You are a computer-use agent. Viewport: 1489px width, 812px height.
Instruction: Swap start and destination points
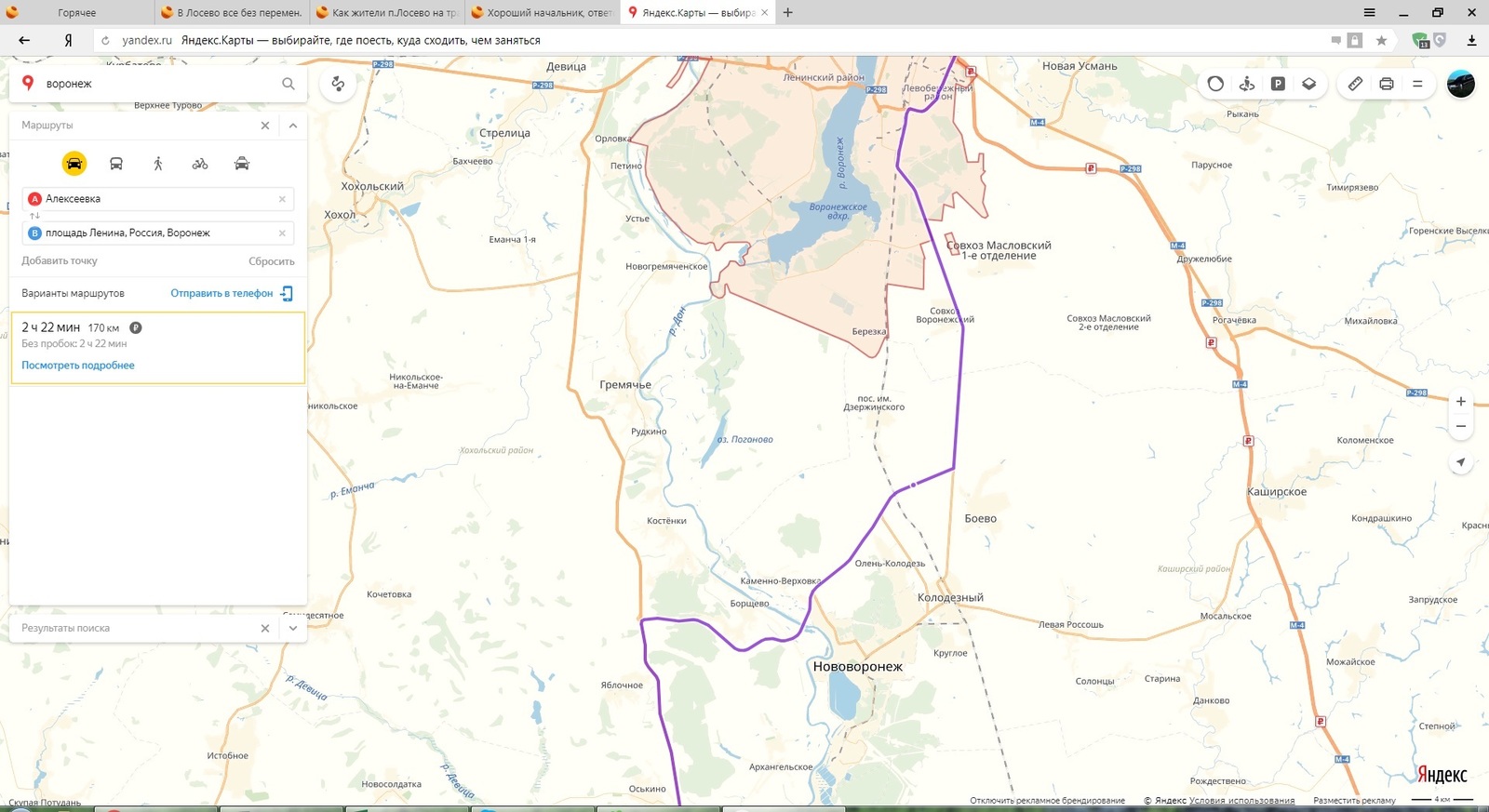[34, 216]
